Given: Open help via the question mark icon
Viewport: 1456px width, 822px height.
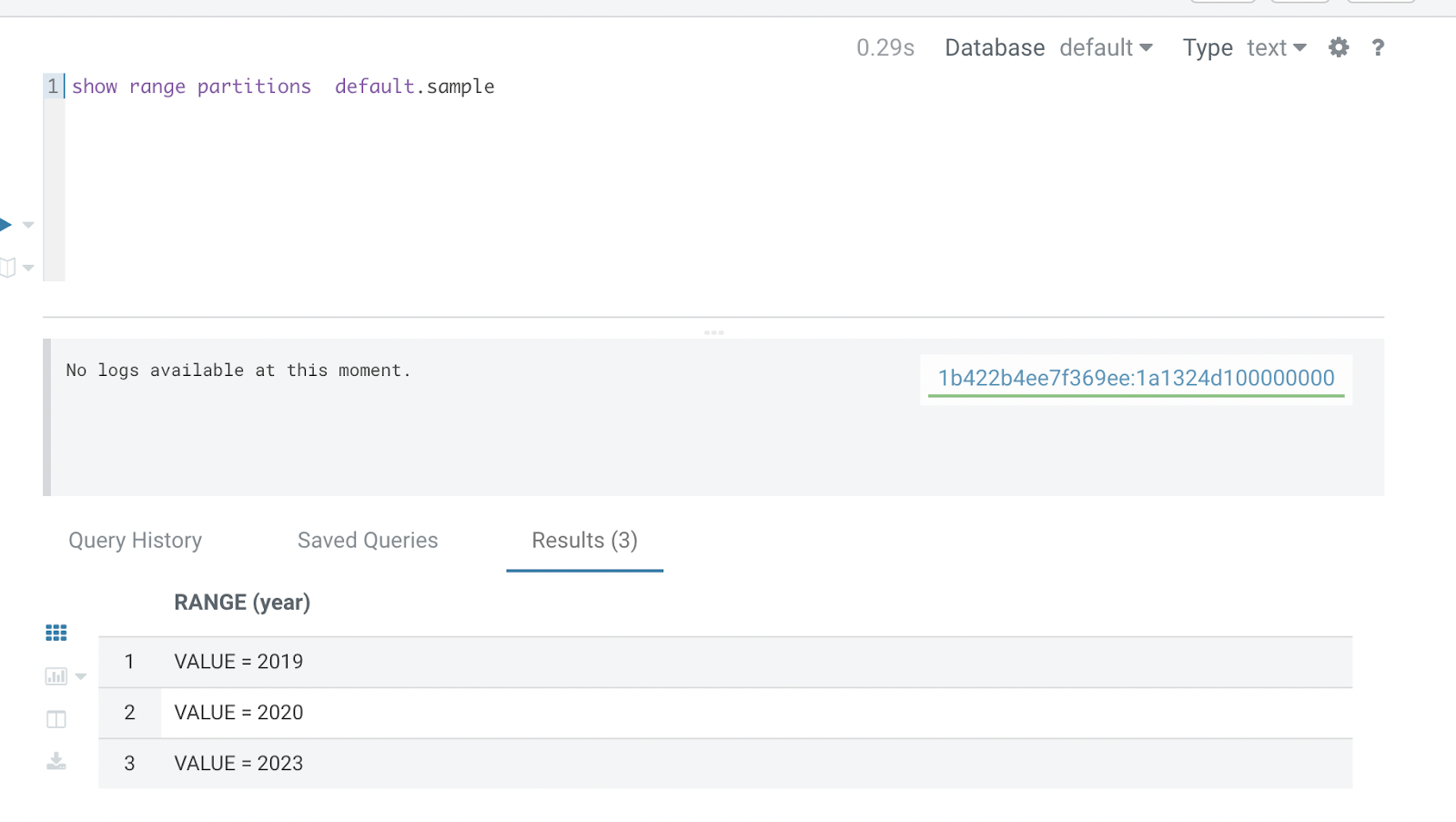Looking at the screenshot, I should (1378, 47).
